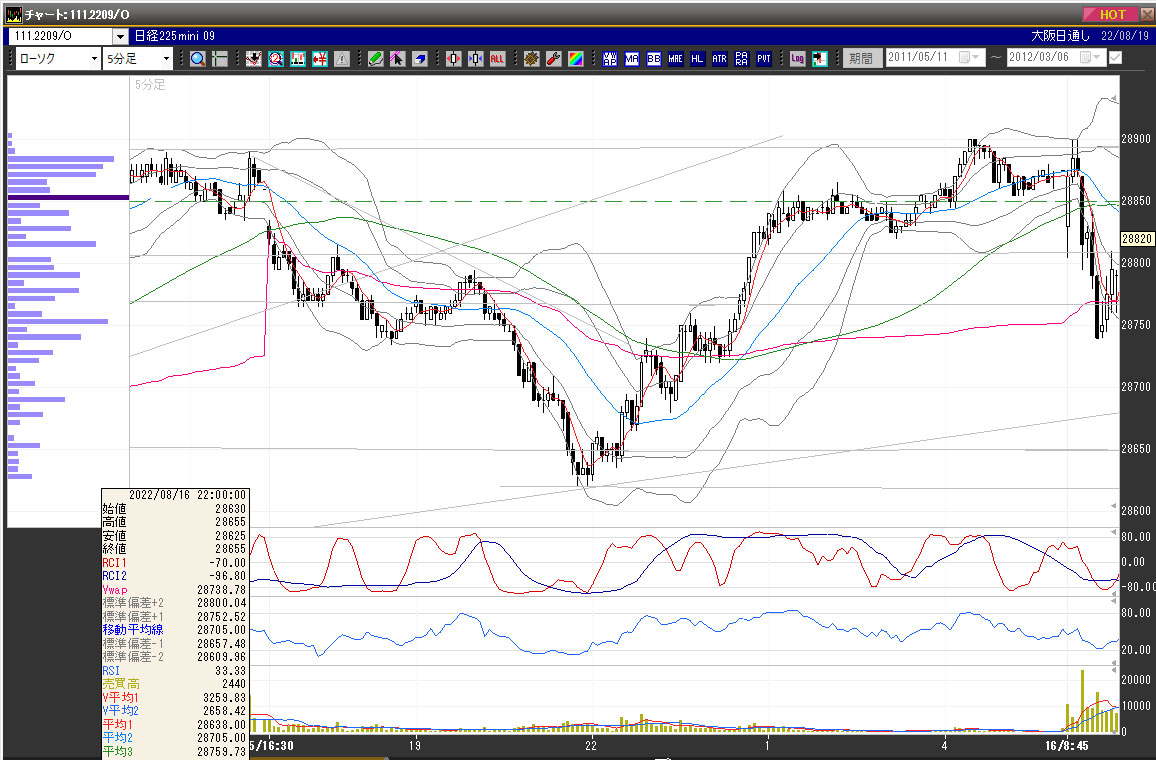Toggle the Log scale icon

coord(798,59)
